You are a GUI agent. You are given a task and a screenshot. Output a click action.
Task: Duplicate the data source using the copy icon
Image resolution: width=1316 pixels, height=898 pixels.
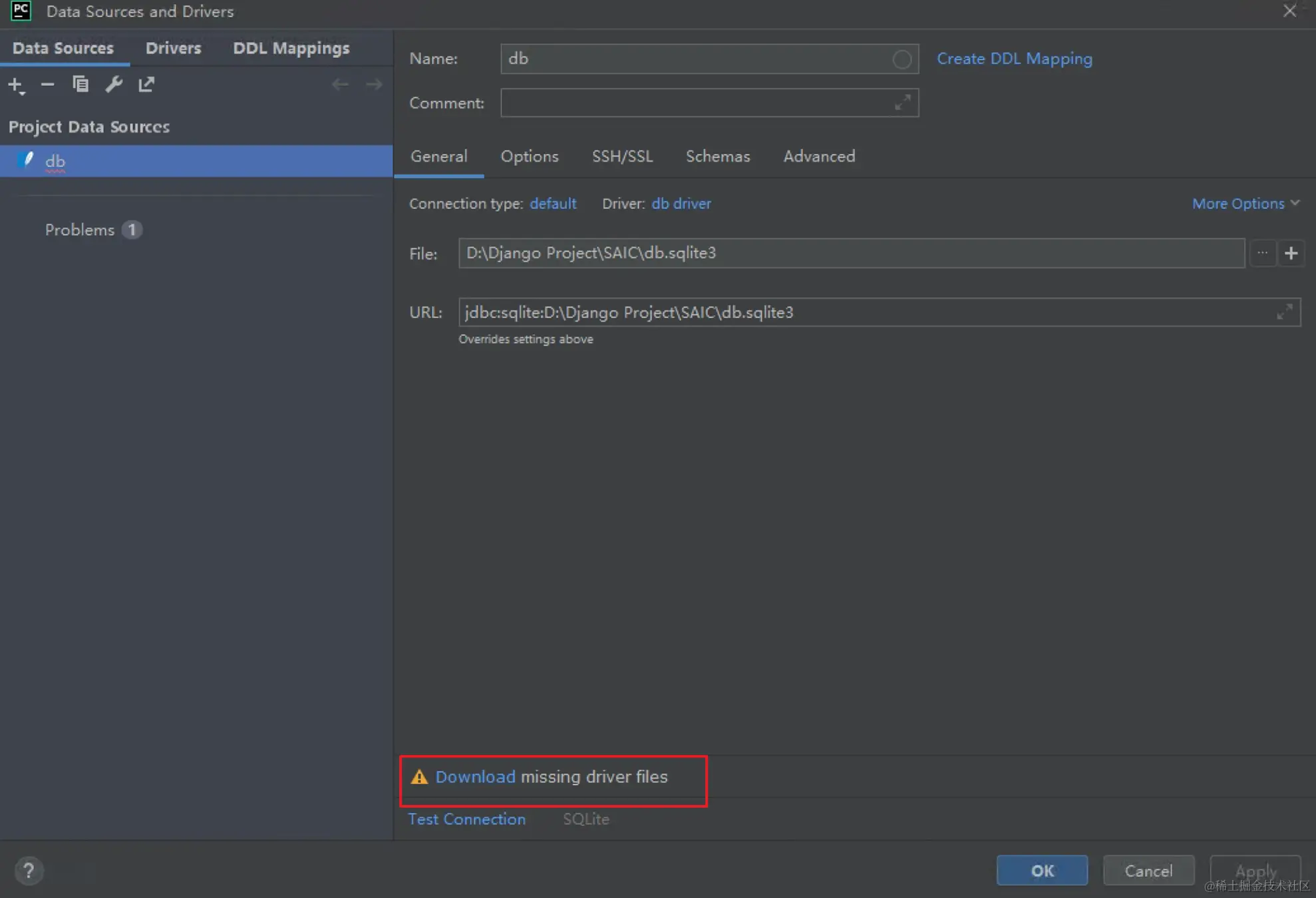click(81, 85)
